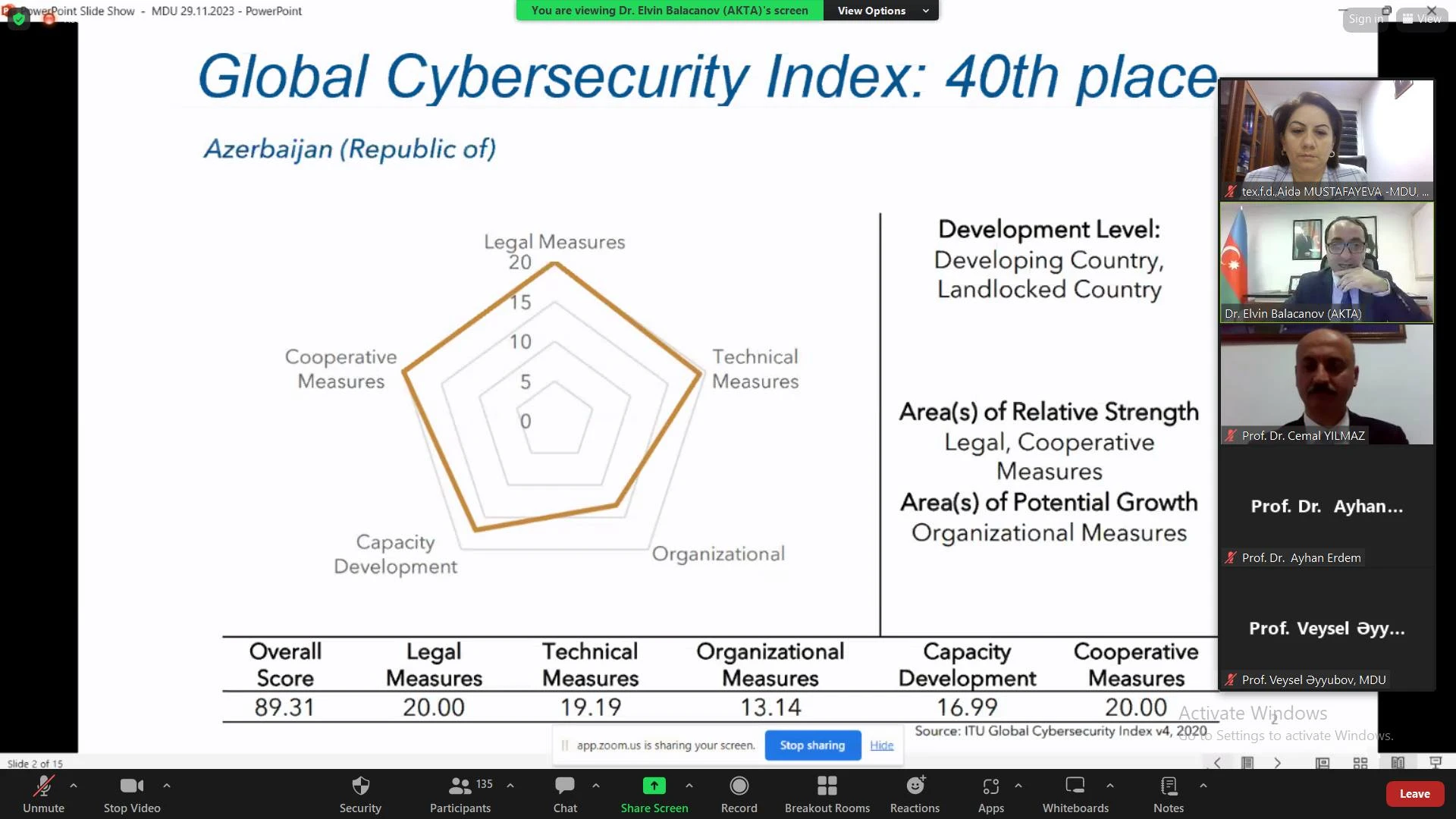The width and height of the screenshot is (1456, 819).
Task: Open the View layout menu
Action: [1422, 19]
